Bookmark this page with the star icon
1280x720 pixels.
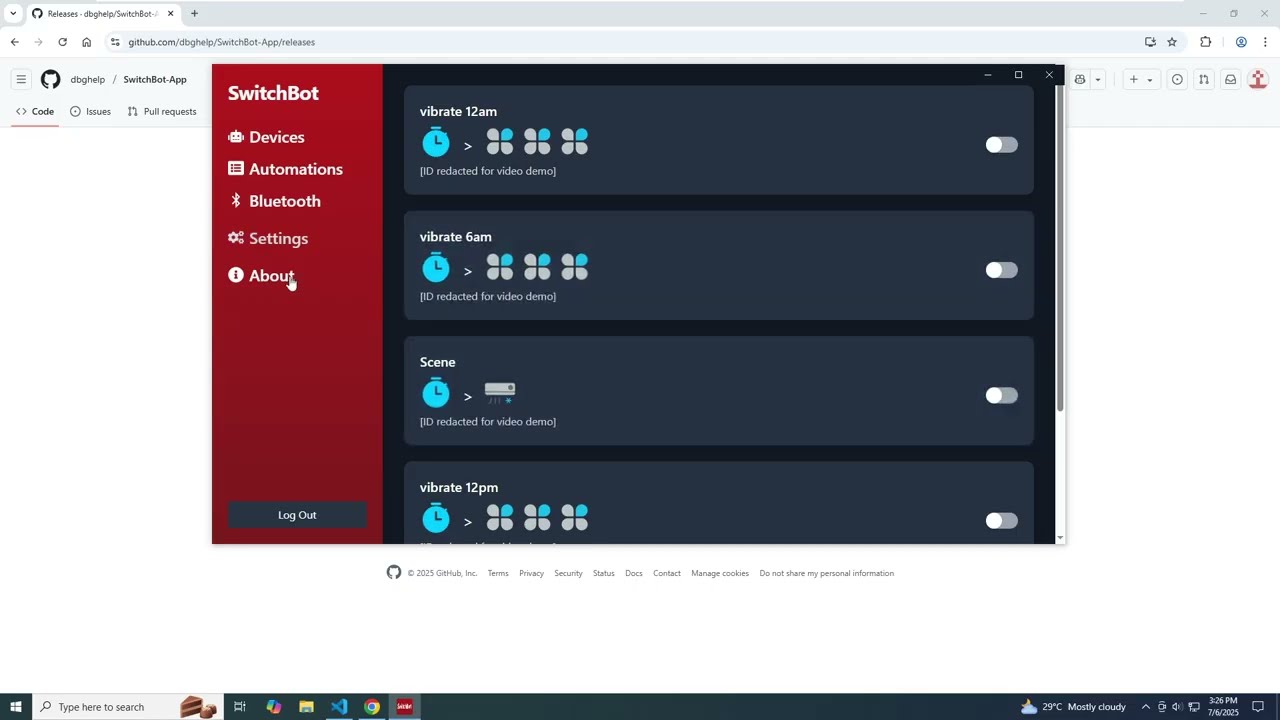click(x=1172, y=42)
